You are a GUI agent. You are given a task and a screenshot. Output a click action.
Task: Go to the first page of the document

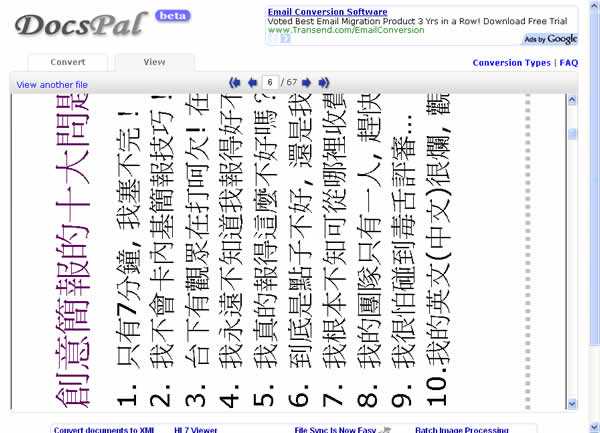pyautogui.click(x=235, y=82)
